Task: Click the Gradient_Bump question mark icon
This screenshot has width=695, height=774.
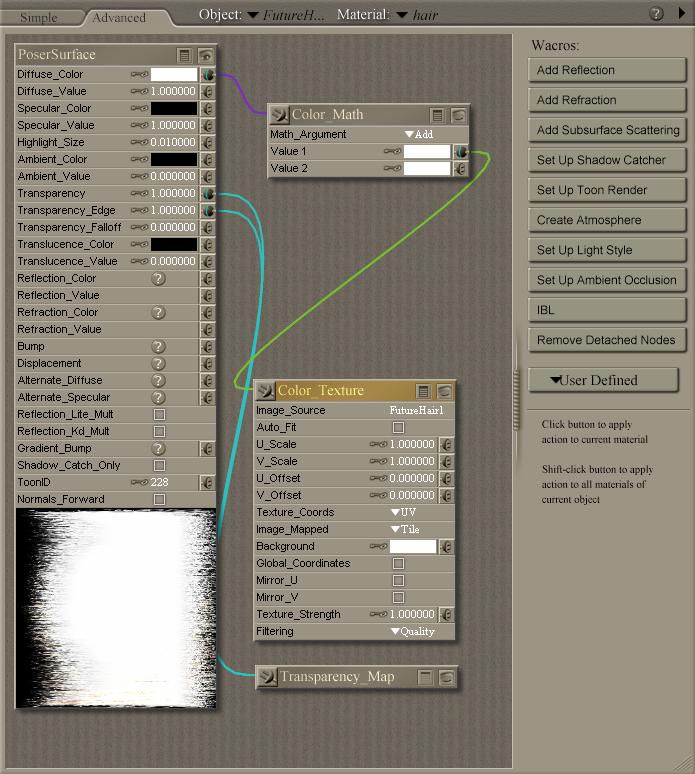Action: point(158,449)
